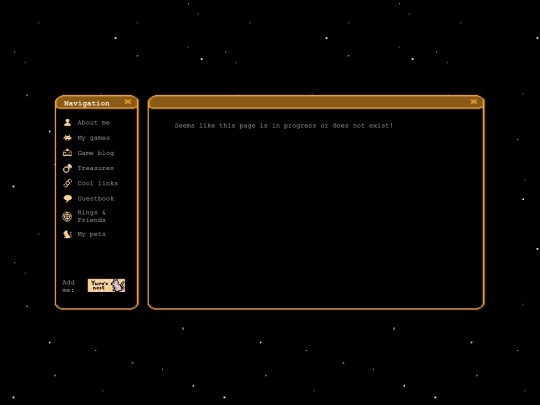The height and width of the screenshot is (405, 540).
Task: Click the speech bubble icon beside Guestbook
Action: pos(68,198)
